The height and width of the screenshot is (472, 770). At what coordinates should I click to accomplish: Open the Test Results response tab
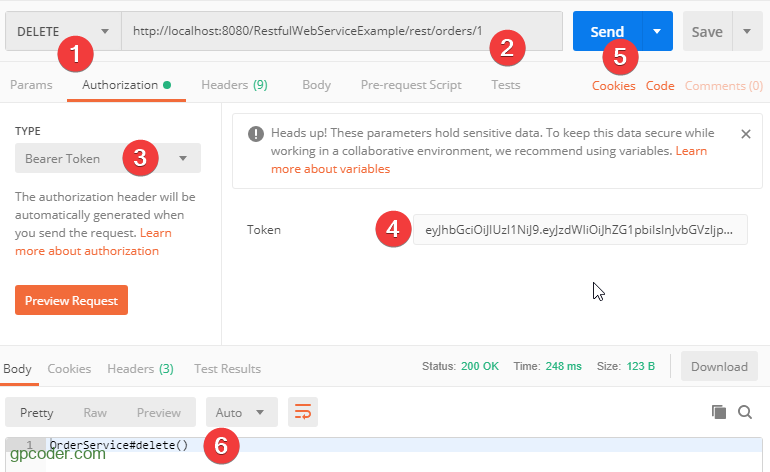[x=227, y=368]
